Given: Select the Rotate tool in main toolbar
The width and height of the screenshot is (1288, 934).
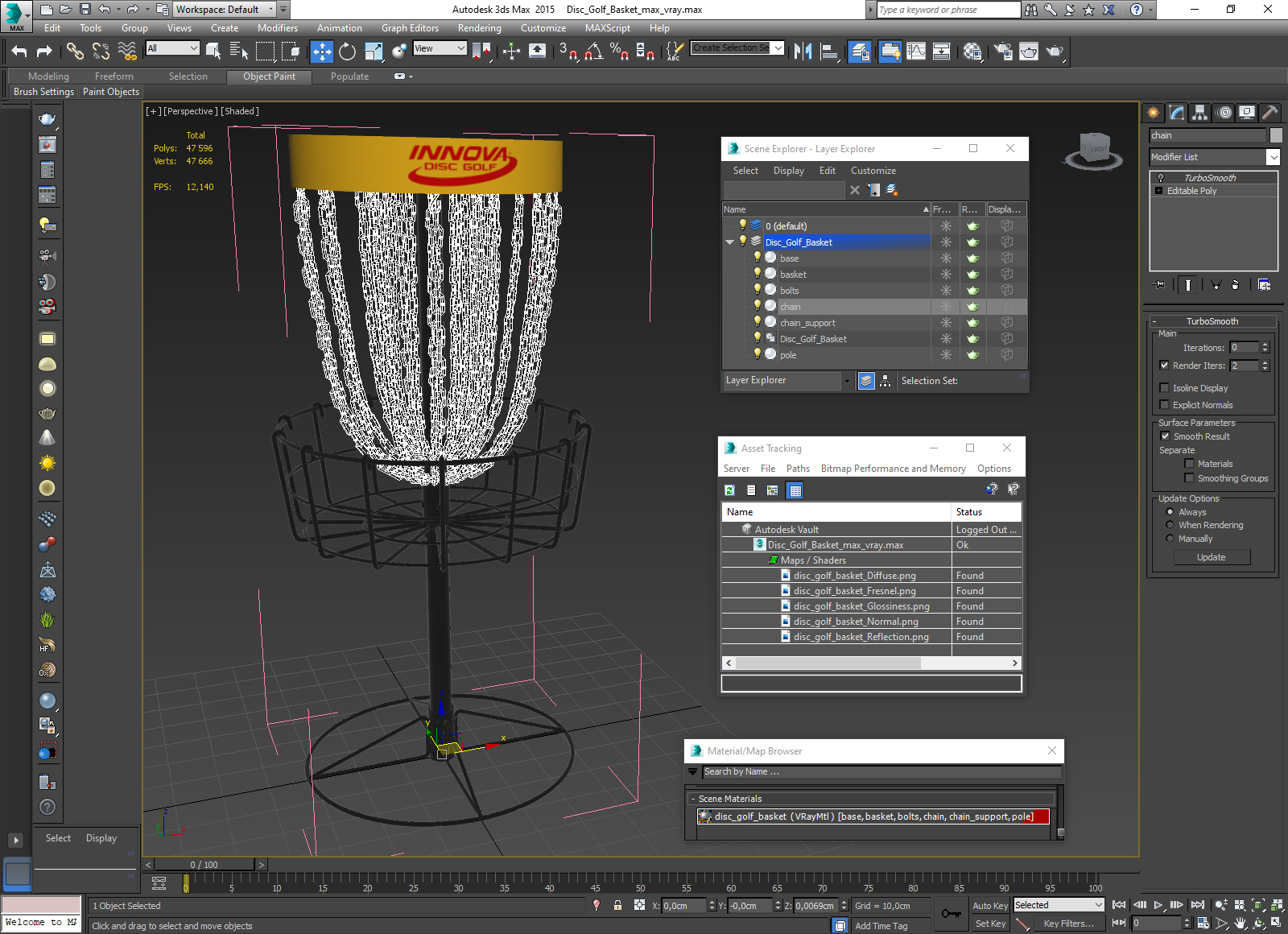Looking at the screenshot, I should point(347,52).
